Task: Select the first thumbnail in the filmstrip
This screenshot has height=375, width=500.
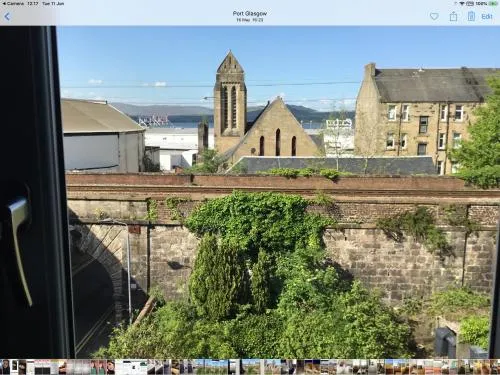Action: coord(6,367)
